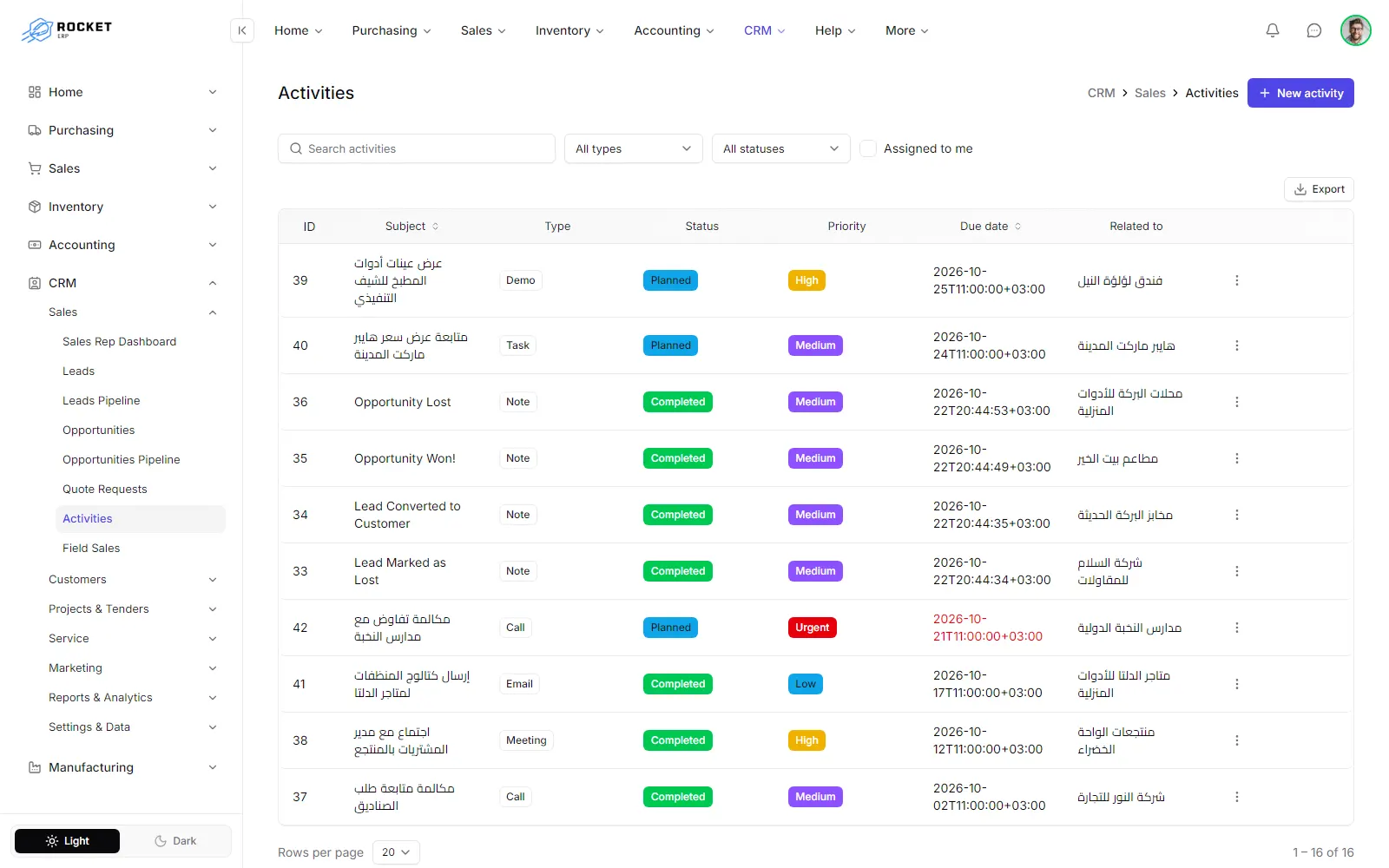
Task: Click the Urgent priority badge
Action: point(812,628)
